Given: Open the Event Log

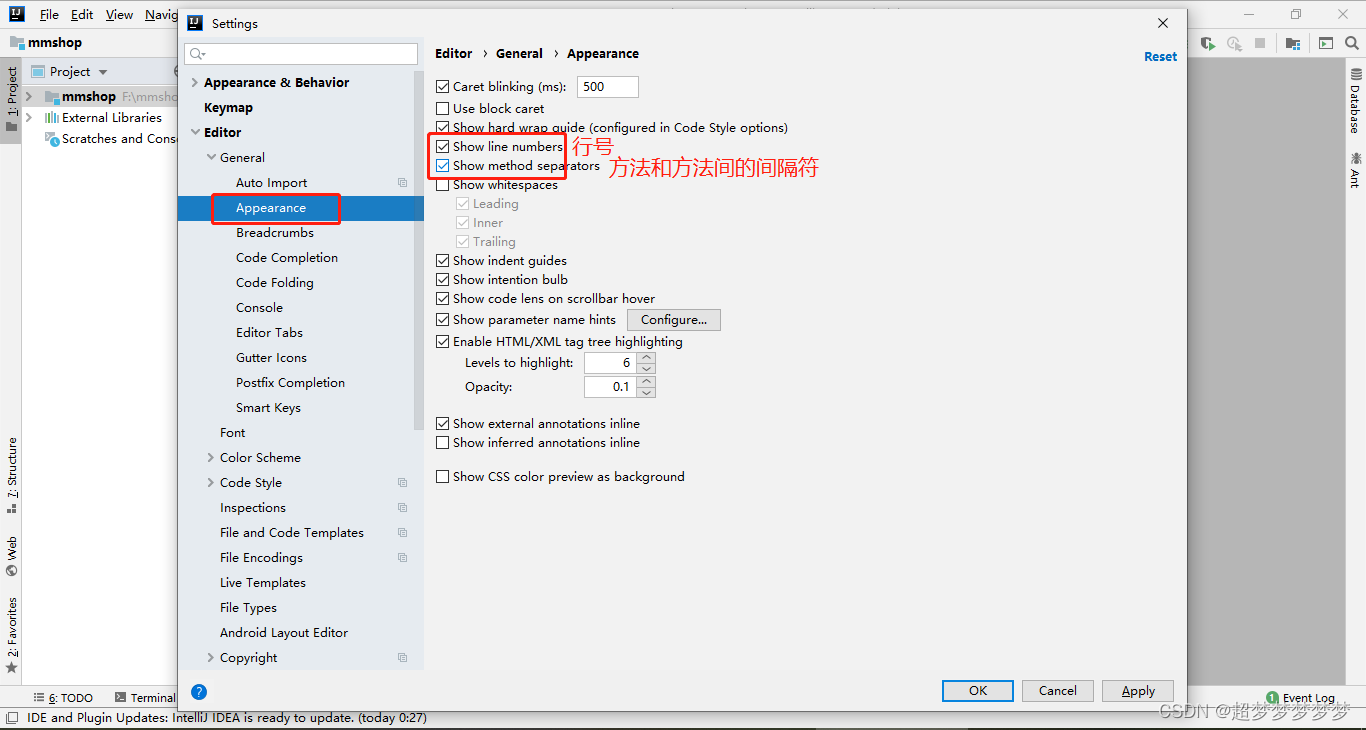Looking at the screenshot, I should (1300, 698).
